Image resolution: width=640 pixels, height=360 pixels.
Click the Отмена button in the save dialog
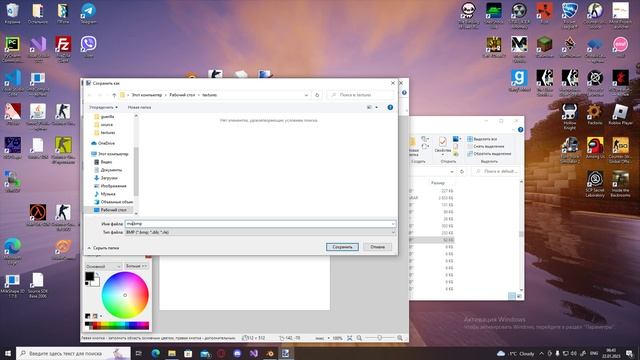click(x=378, y=247)
